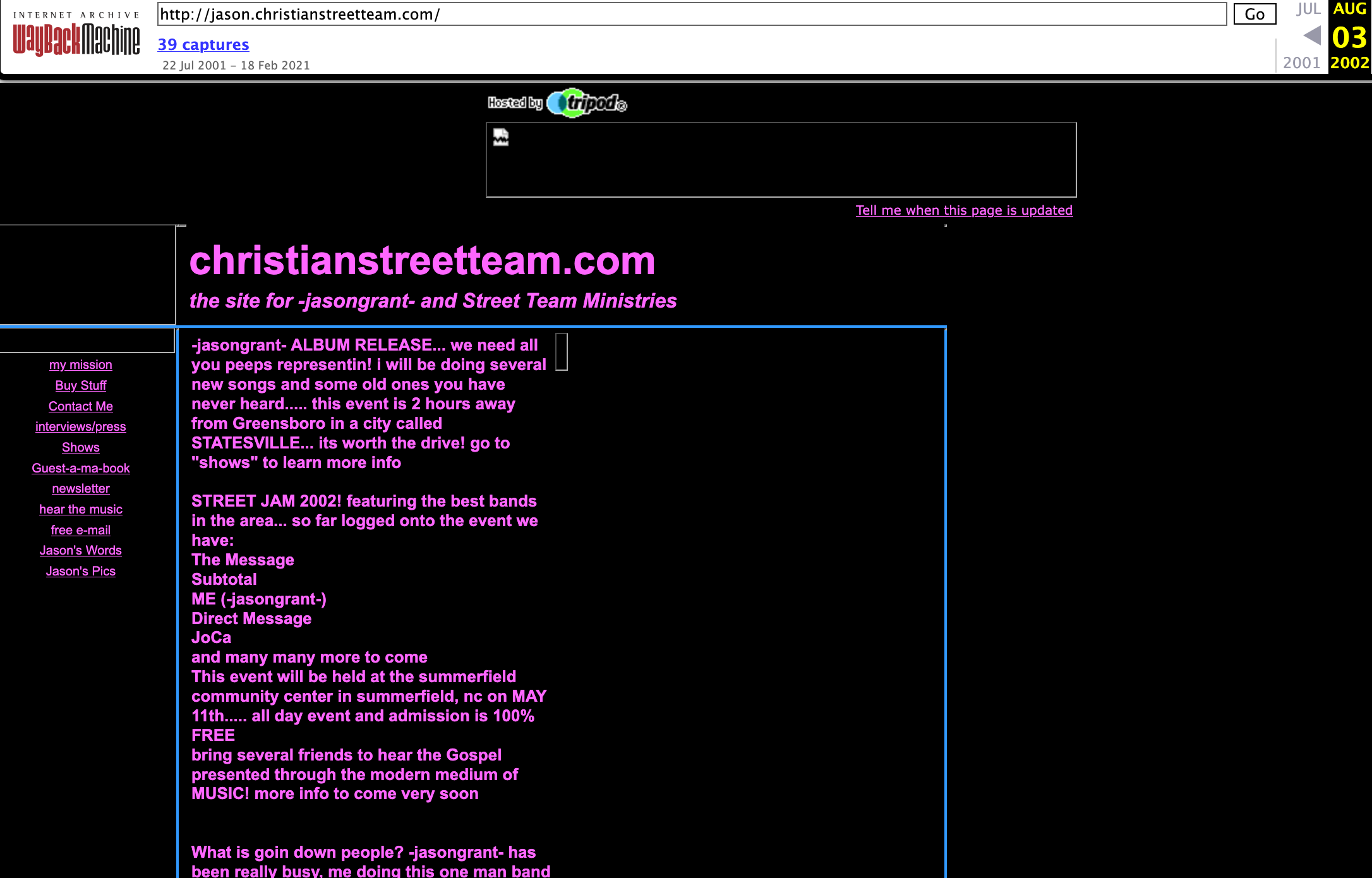1372x878 pixels.
Task: Open the Guest-a-ma-book link
Action: 81,468
